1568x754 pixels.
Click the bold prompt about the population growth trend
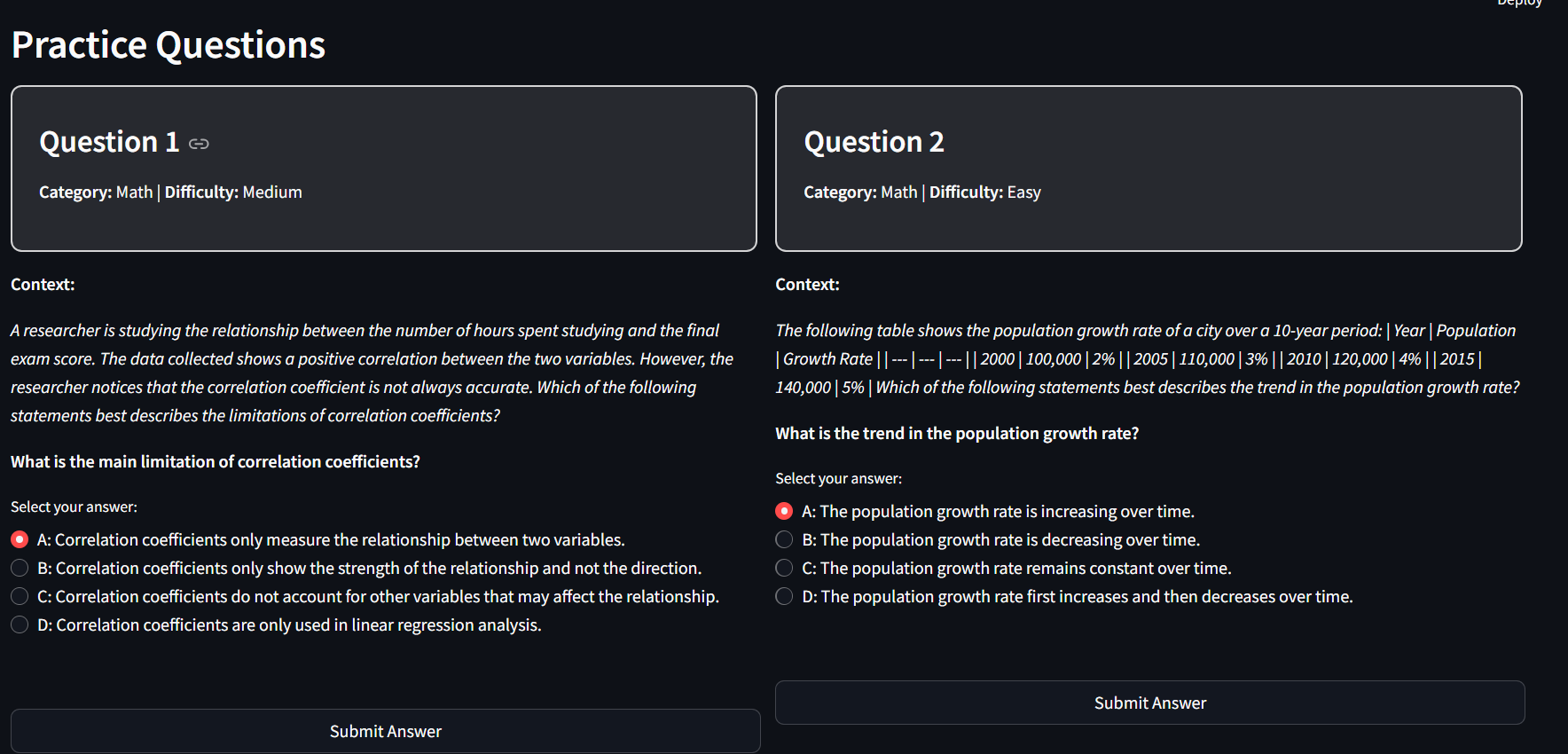[x=956, y=433]
